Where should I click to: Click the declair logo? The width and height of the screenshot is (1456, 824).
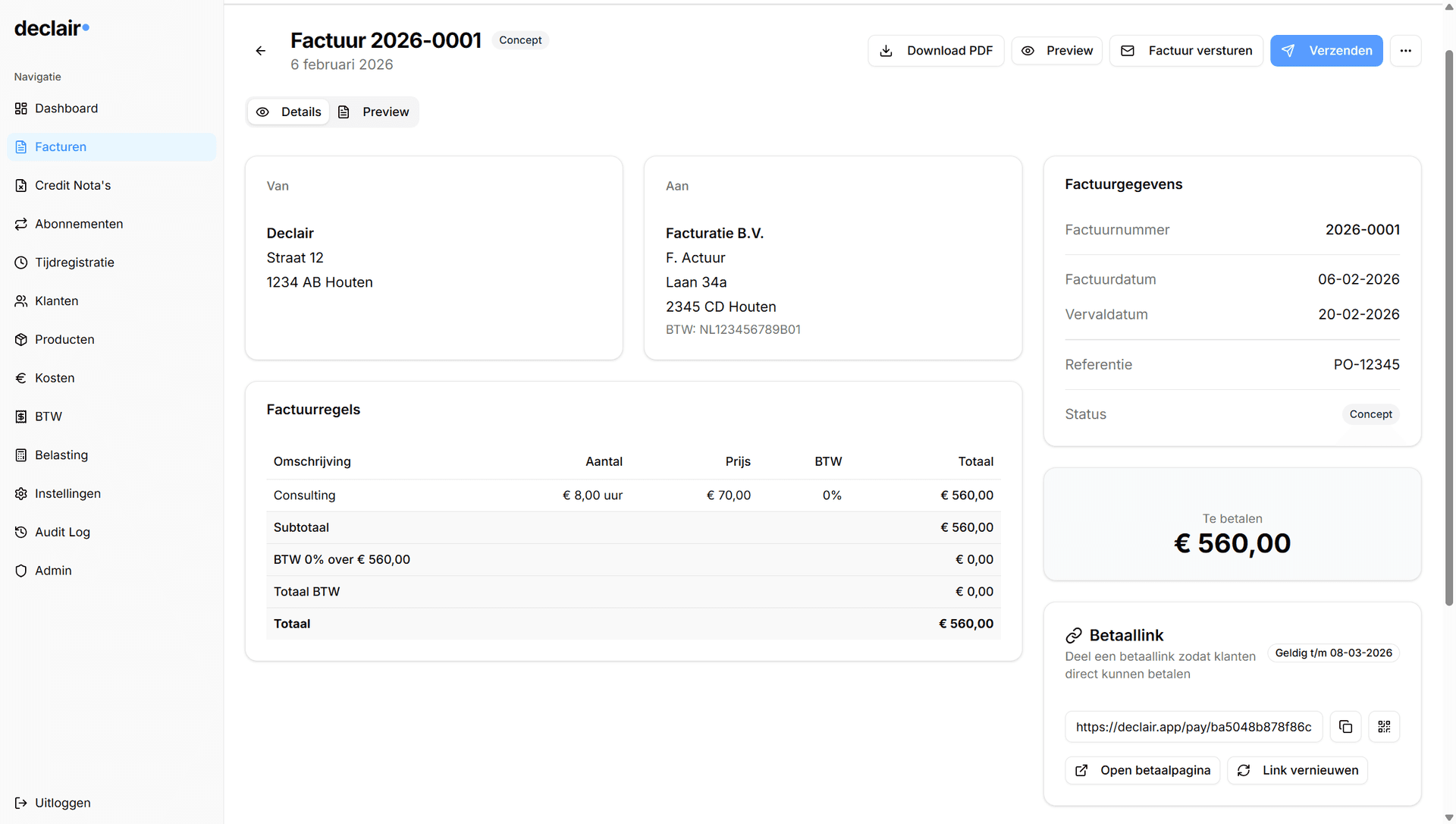coord(52,28)
